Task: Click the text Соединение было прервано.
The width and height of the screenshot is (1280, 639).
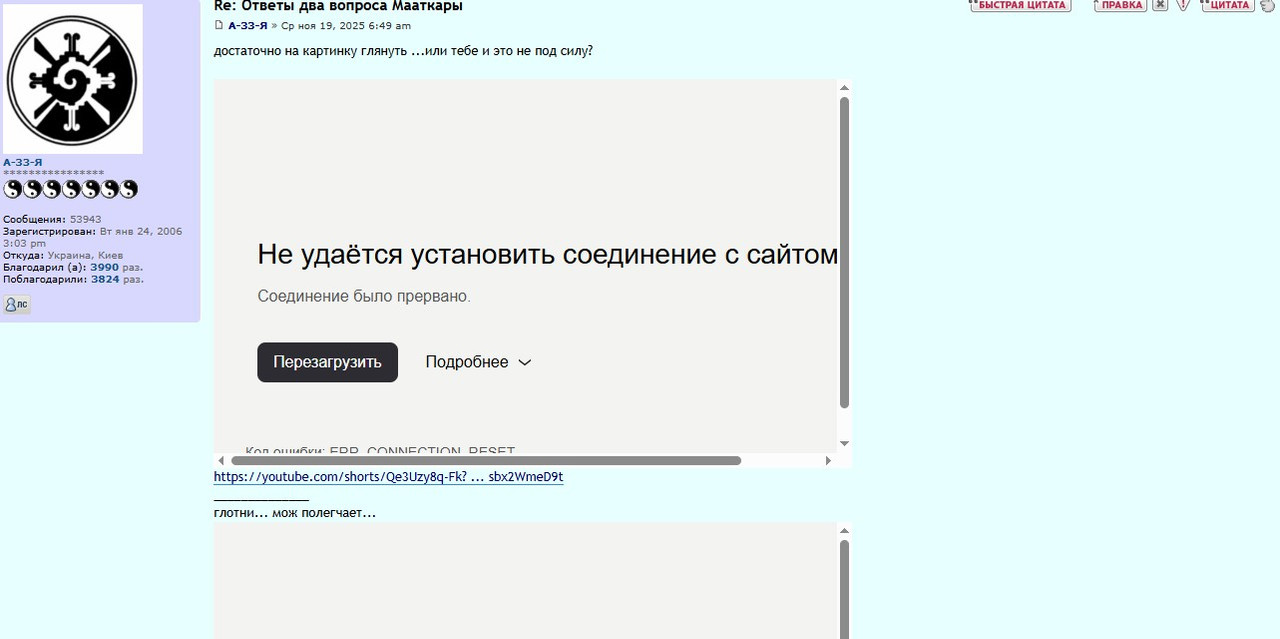Action: point(364,296)
